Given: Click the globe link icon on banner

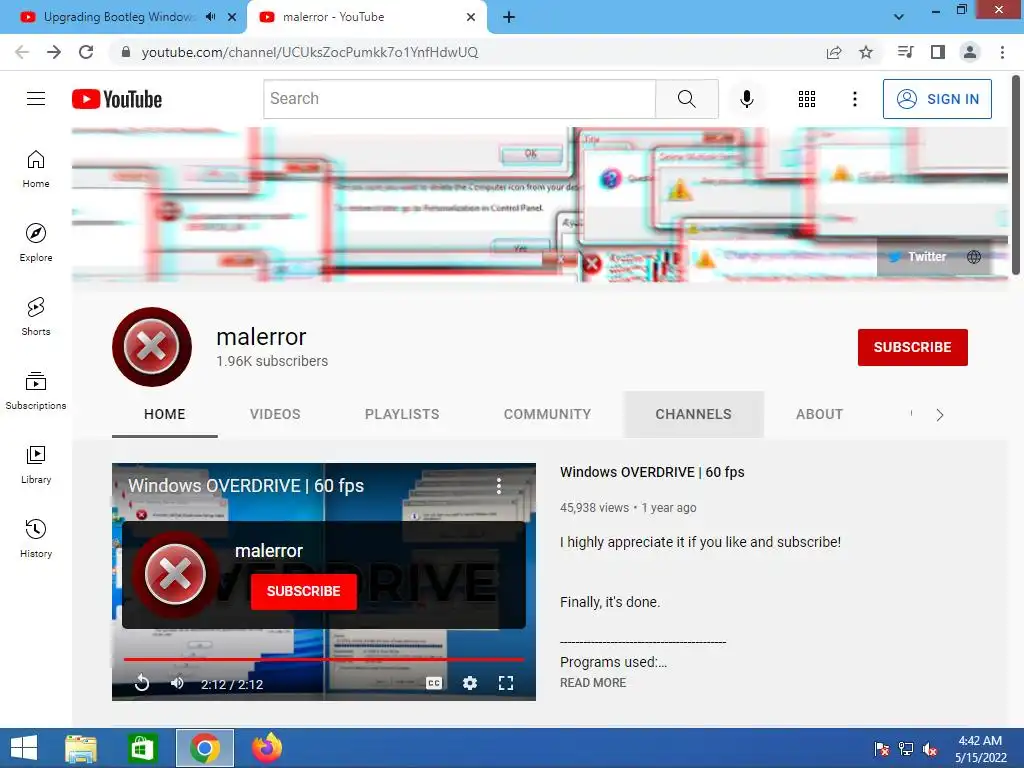Looking at the screenshot, I should 974,257.
